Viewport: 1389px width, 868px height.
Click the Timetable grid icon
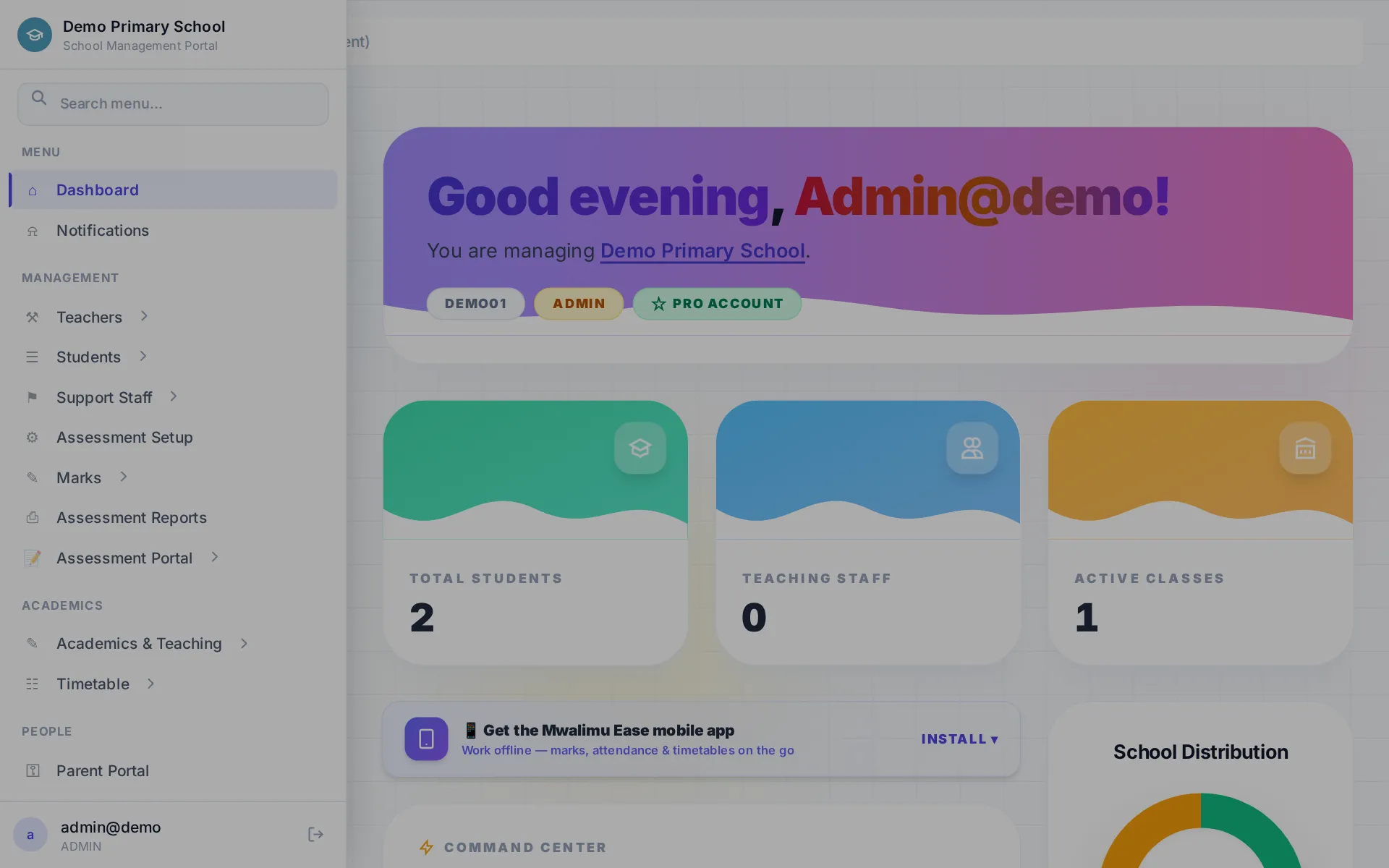[x=32, y=684]
